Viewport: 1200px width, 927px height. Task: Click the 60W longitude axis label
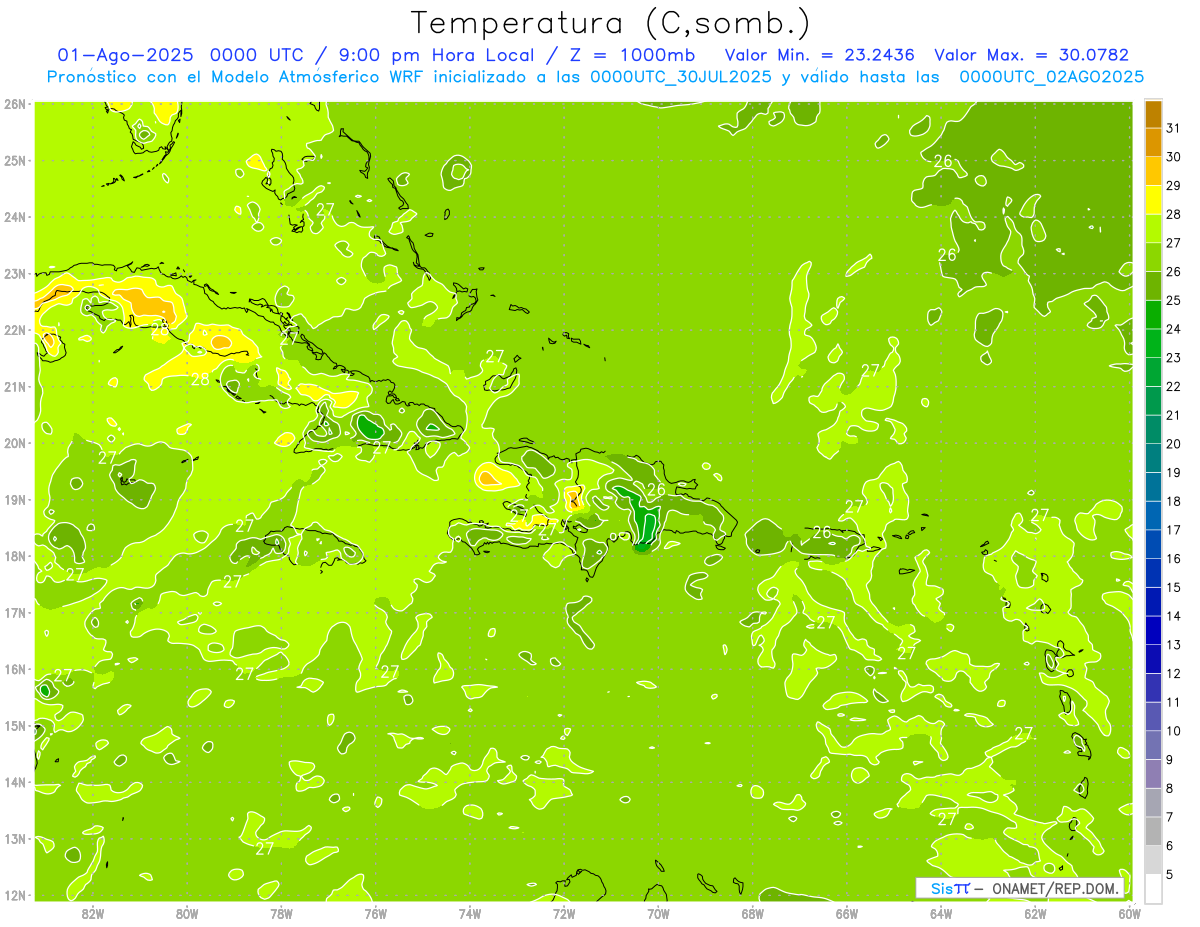point(1130,913)
